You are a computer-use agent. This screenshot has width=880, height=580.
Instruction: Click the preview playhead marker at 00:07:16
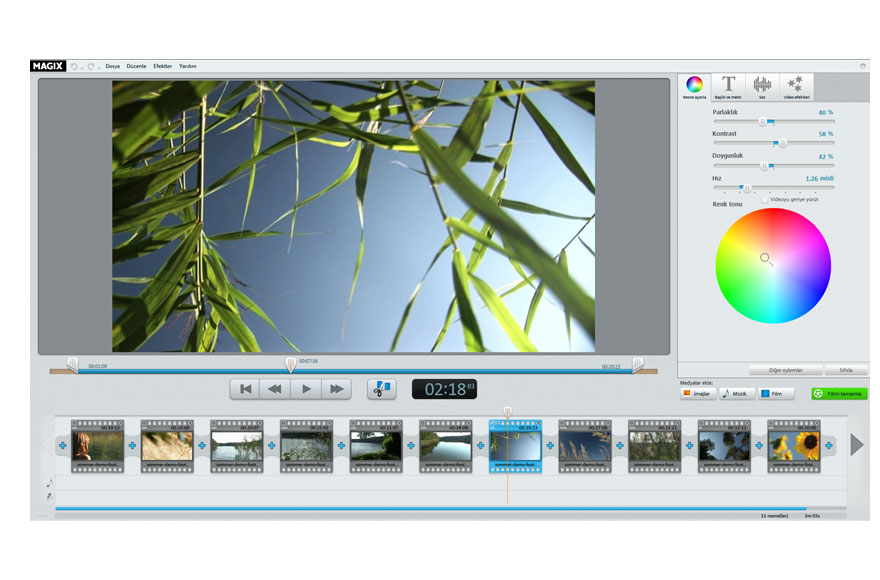click(290, 364)
